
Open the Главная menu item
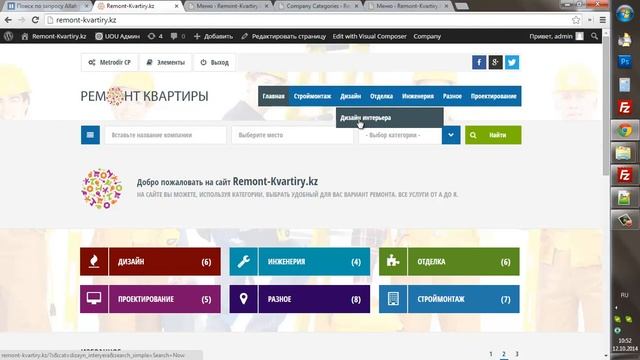point(273,96)
